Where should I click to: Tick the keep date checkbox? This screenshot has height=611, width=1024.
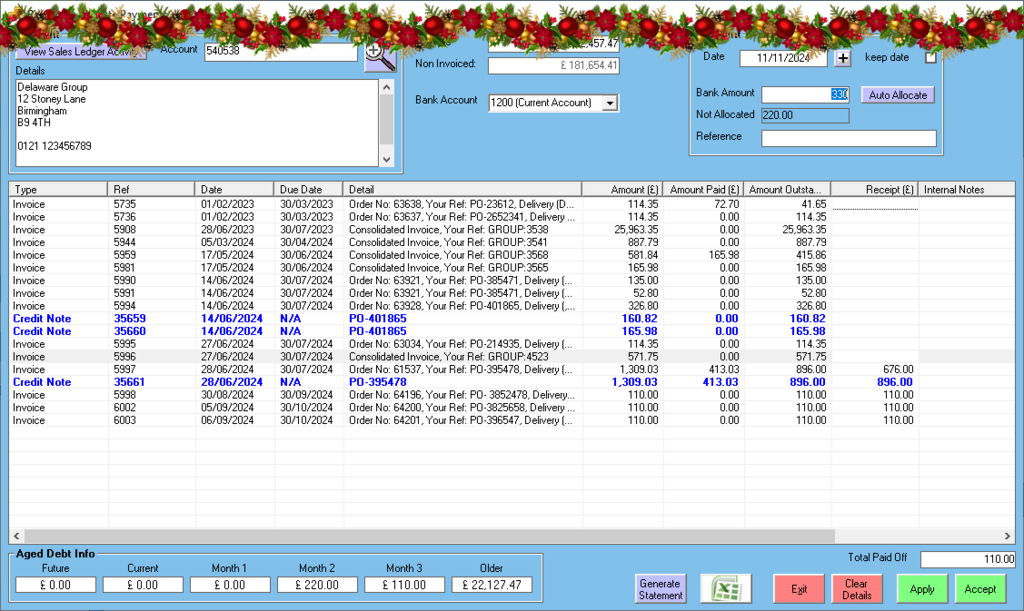pyautogui.click(x=932, y=58)
